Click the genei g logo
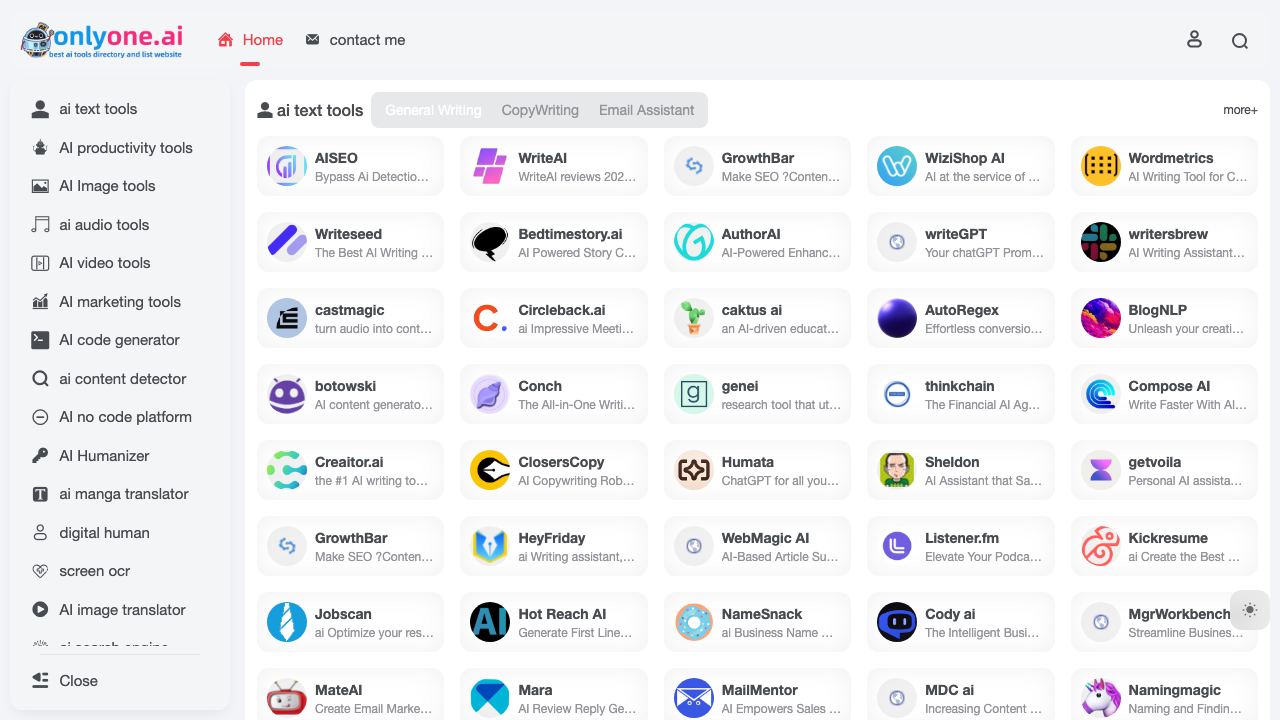The width and height of the screenshot is (1280, 720). [x=694, y=394]
